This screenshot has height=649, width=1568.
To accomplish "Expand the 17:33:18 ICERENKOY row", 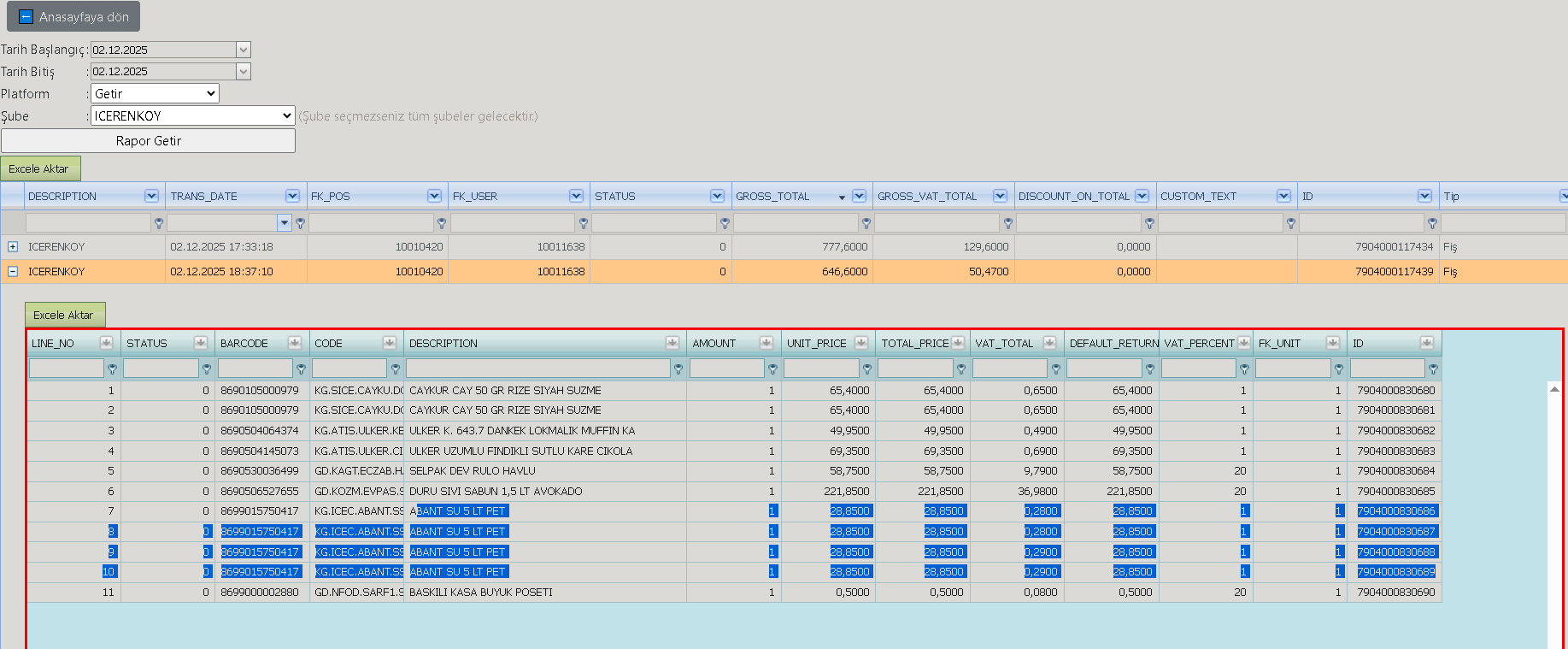I will [x=13, y=247].
